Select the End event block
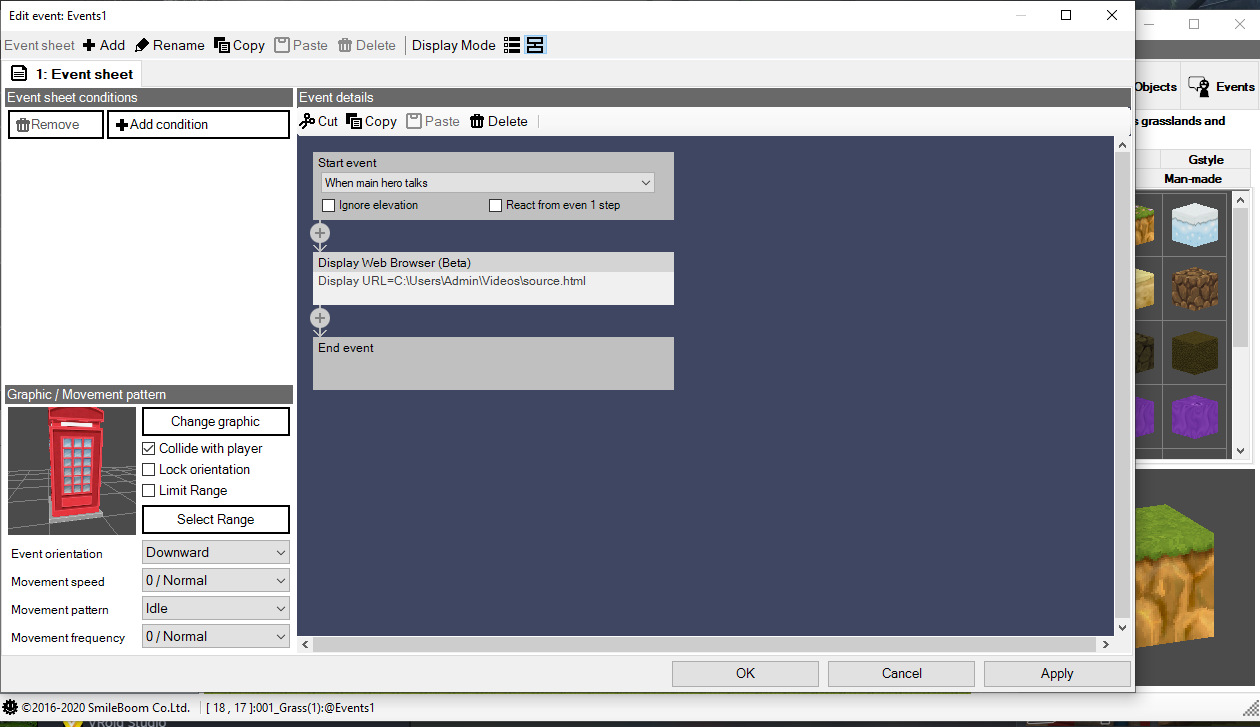The image size is (1260, 727). [493, 363]
